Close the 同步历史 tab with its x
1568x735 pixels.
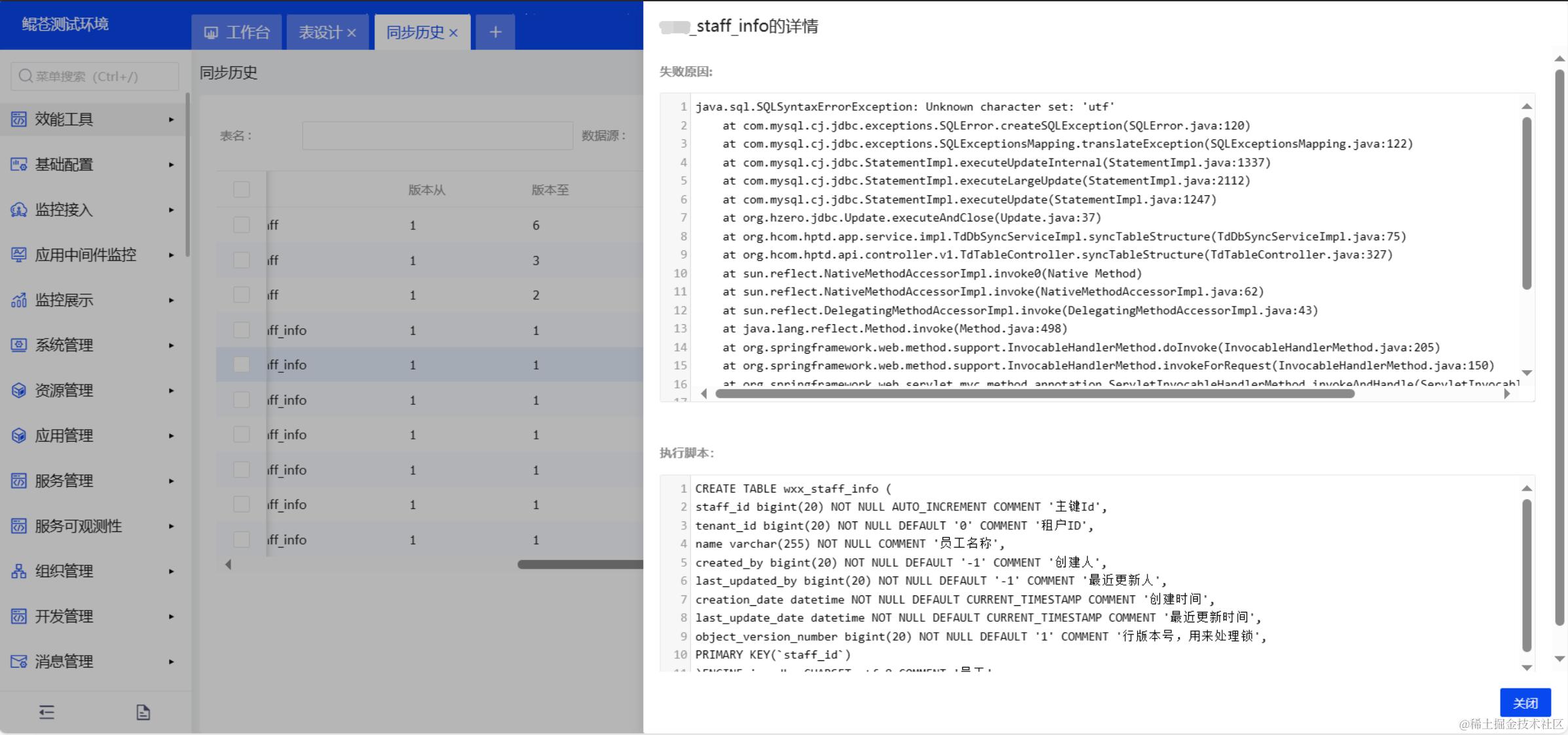453,33
